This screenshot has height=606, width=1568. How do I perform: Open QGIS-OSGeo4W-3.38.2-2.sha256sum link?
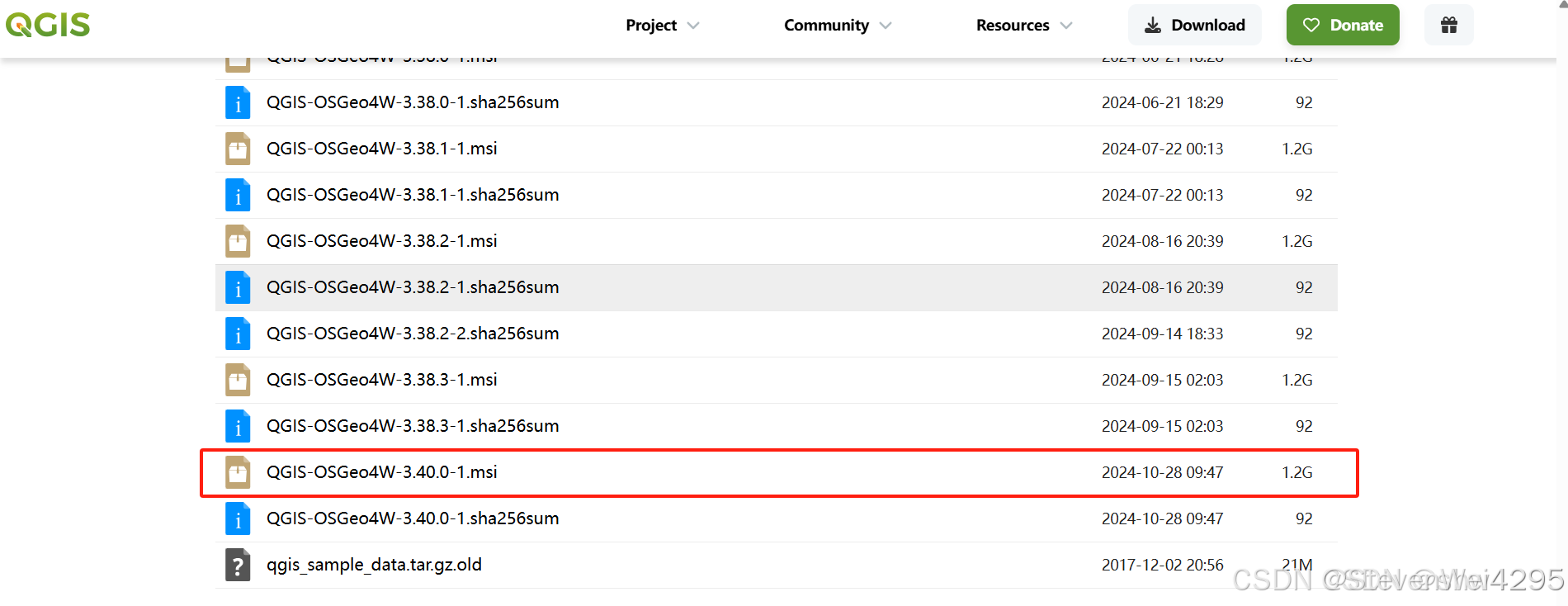(413, 334)
